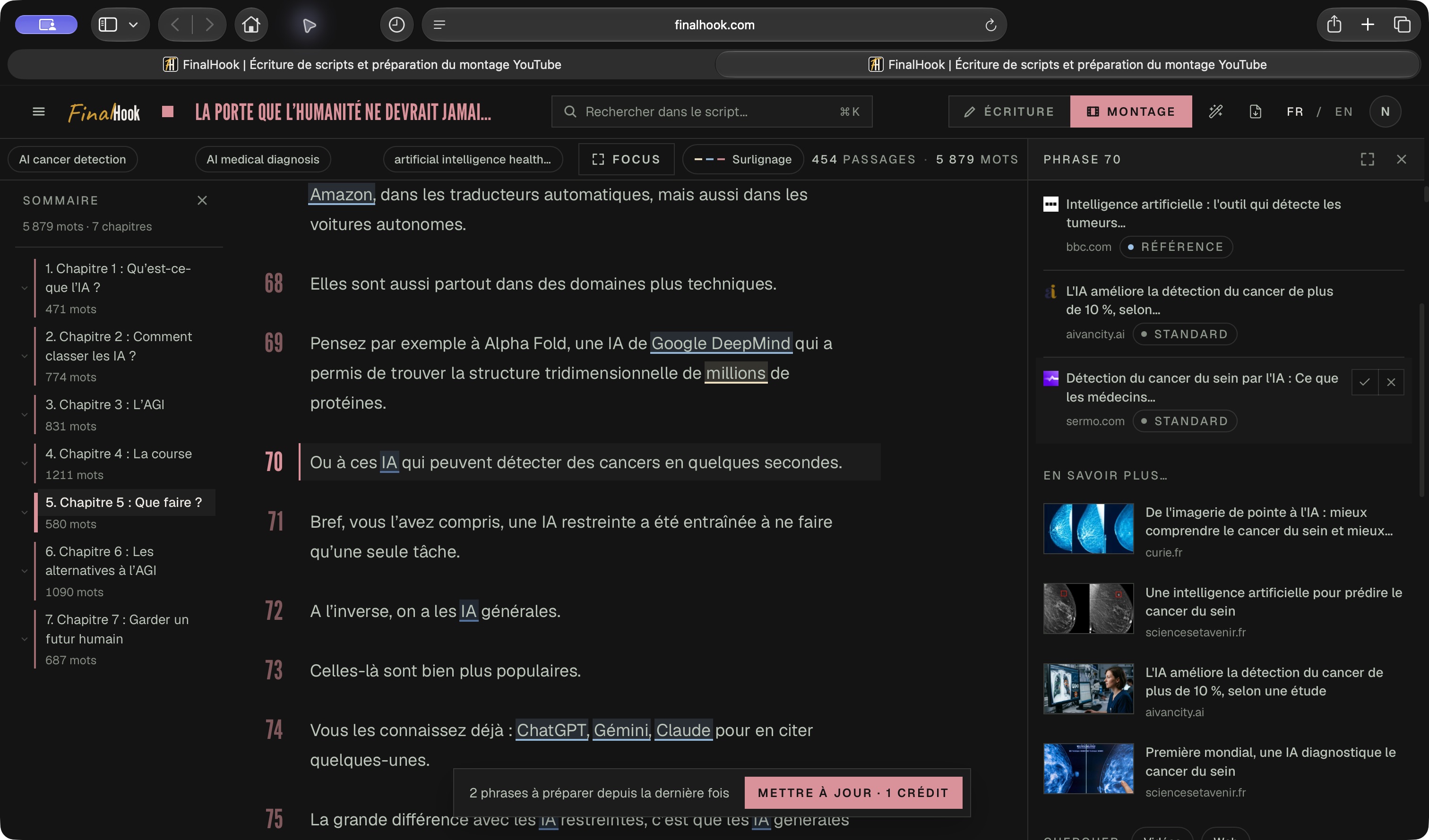Click the right panel scrollbar

coord(1421,400)
